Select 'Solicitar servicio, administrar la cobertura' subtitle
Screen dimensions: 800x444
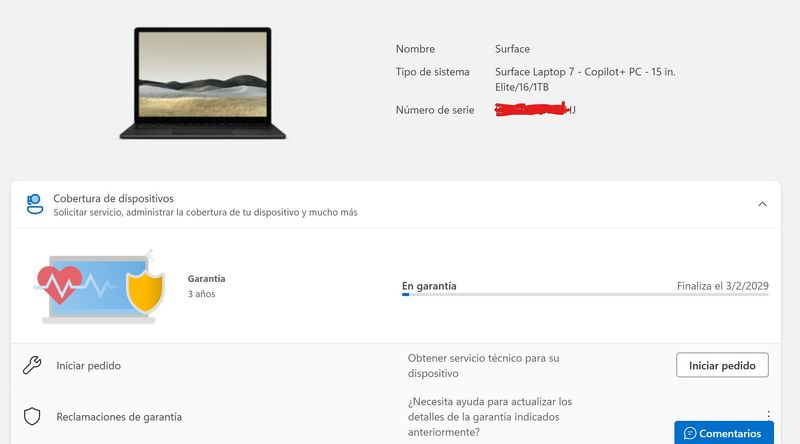(205, 212)
